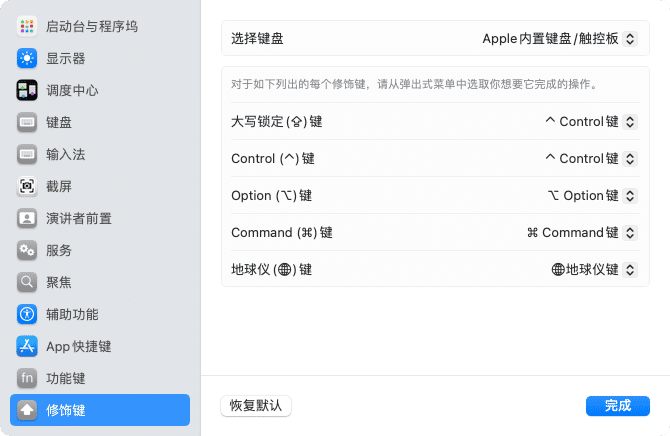Viewport: 670px width, 436px height.
Task: Open 辅助功能 accessibility icon
Action: coord(27,314)
